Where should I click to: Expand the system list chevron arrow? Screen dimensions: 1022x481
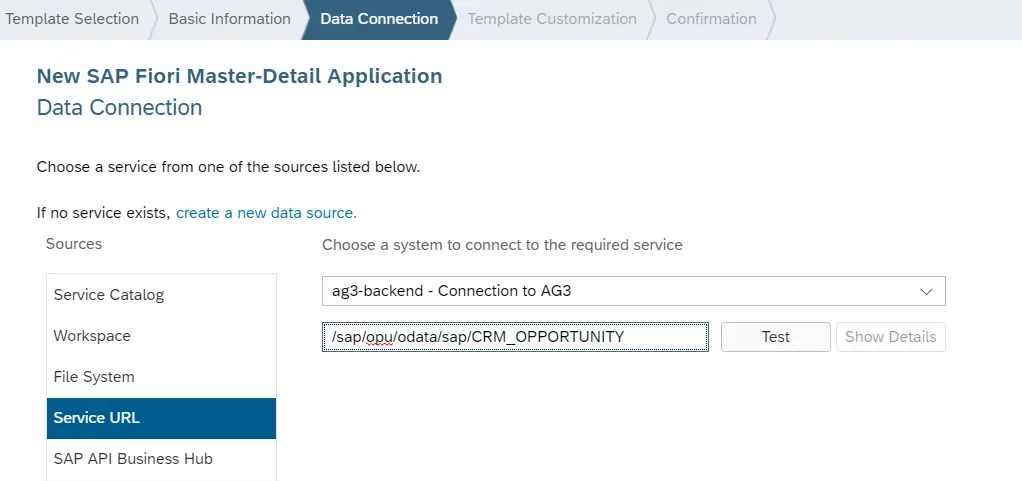(926, 292)
